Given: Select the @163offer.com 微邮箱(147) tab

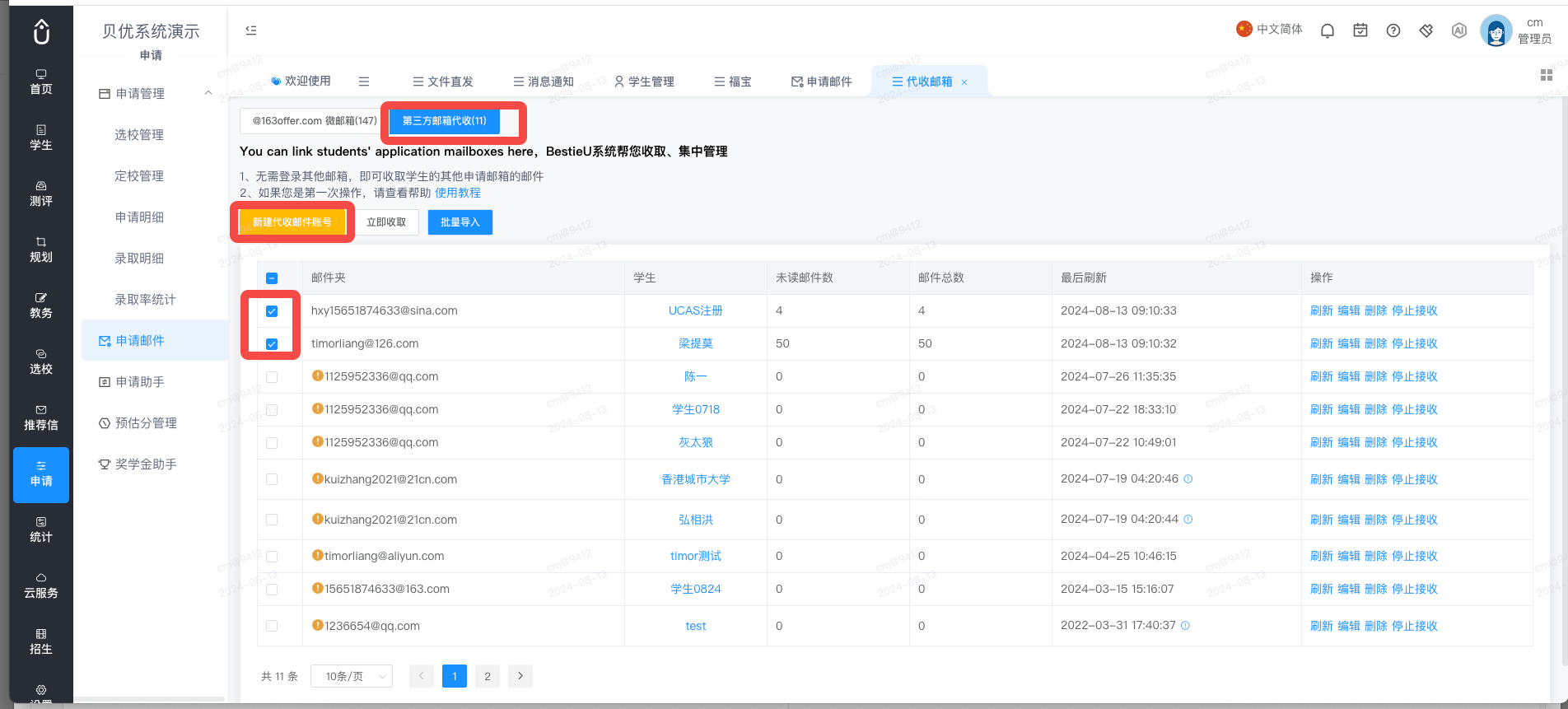Looking at the screenshot, I should click(x=315, y=121).
